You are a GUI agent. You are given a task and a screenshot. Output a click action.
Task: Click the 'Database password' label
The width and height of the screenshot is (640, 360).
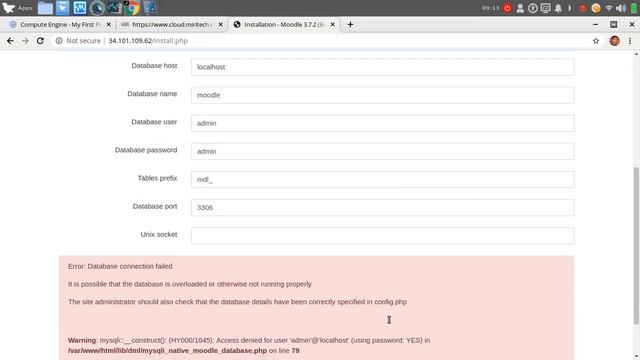pos(146,150)
